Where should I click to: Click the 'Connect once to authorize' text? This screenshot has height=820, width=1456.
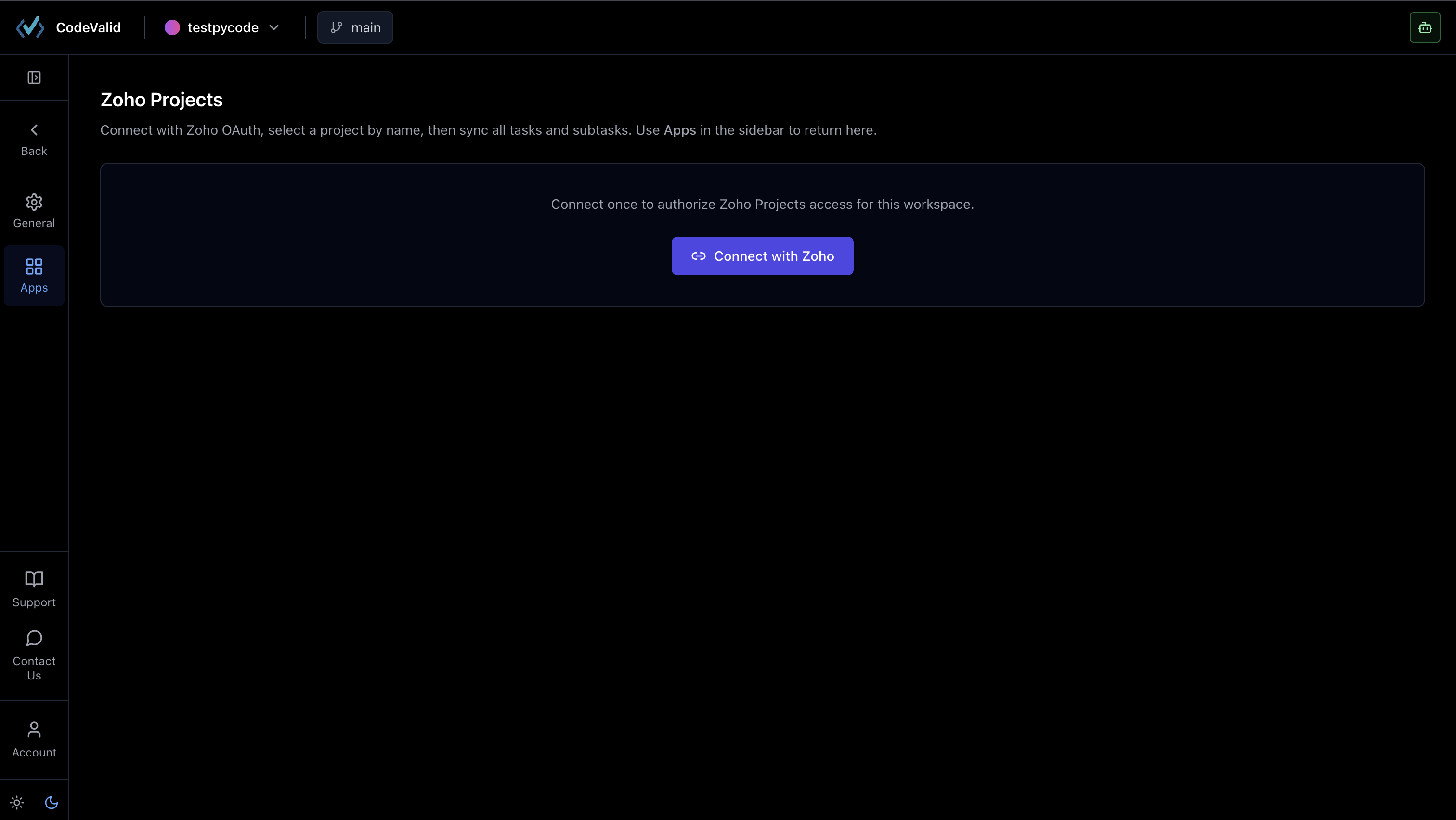click(762, 204)
